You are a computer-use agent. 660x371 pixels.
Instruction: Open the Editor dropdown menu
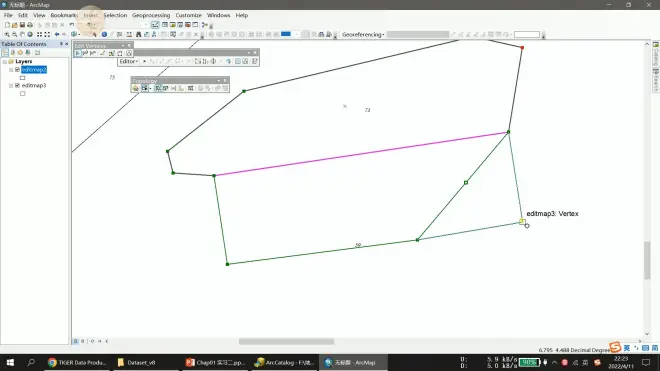pyautogui.click(x=129, y=61)
